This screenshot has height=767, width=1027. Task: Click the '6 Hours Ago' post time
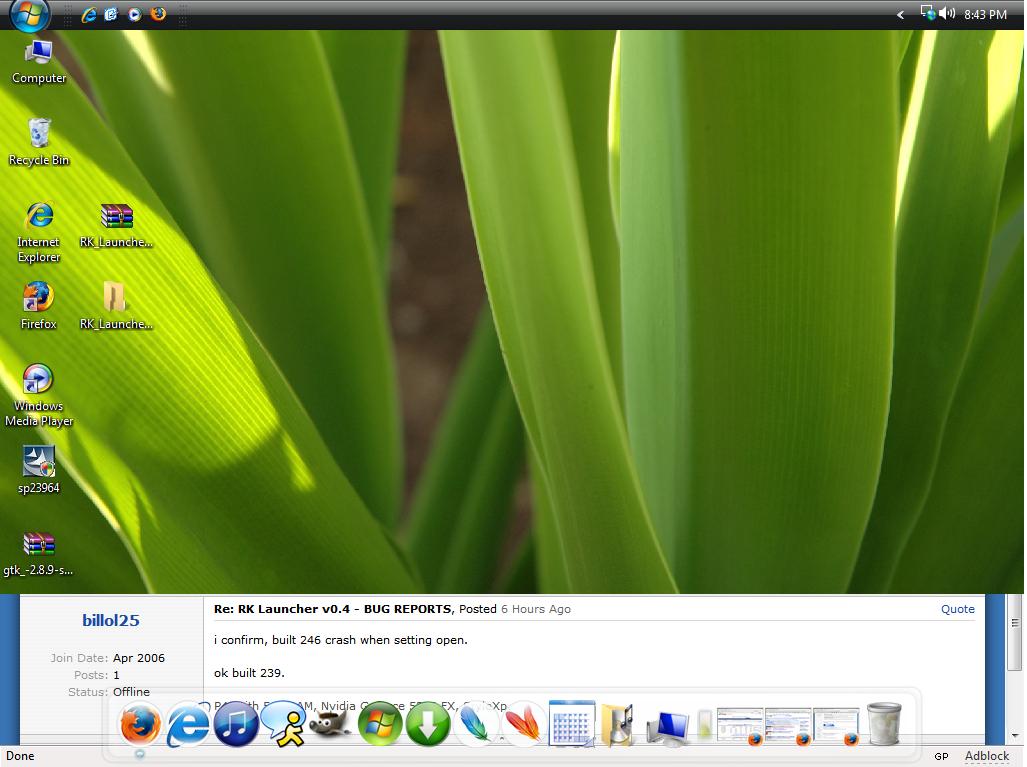coord(536,609)
